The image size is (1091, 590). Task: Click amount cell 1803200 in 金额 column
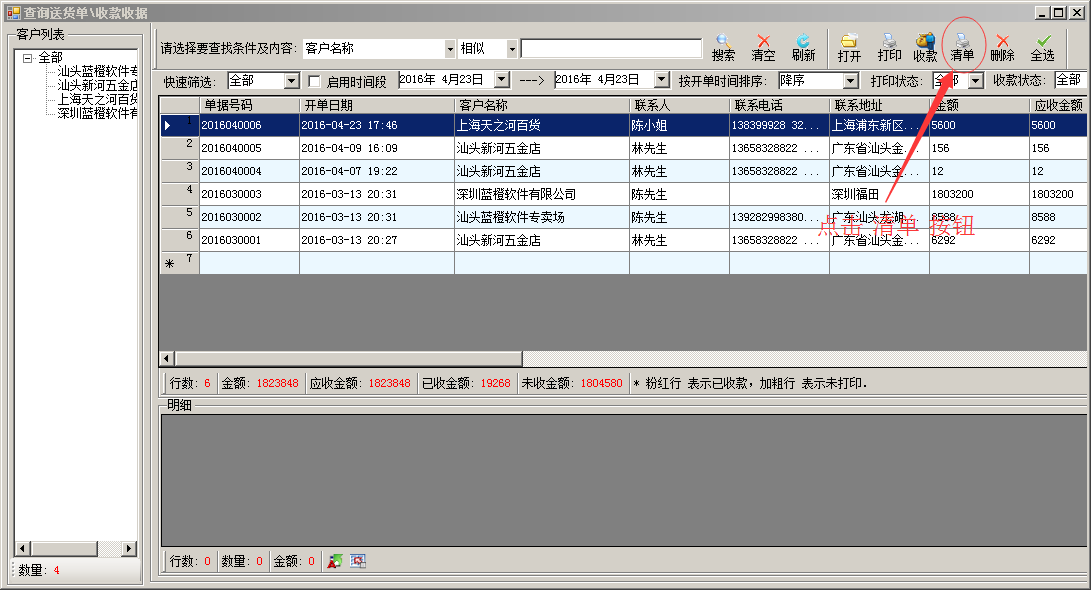tap(979, 194)
